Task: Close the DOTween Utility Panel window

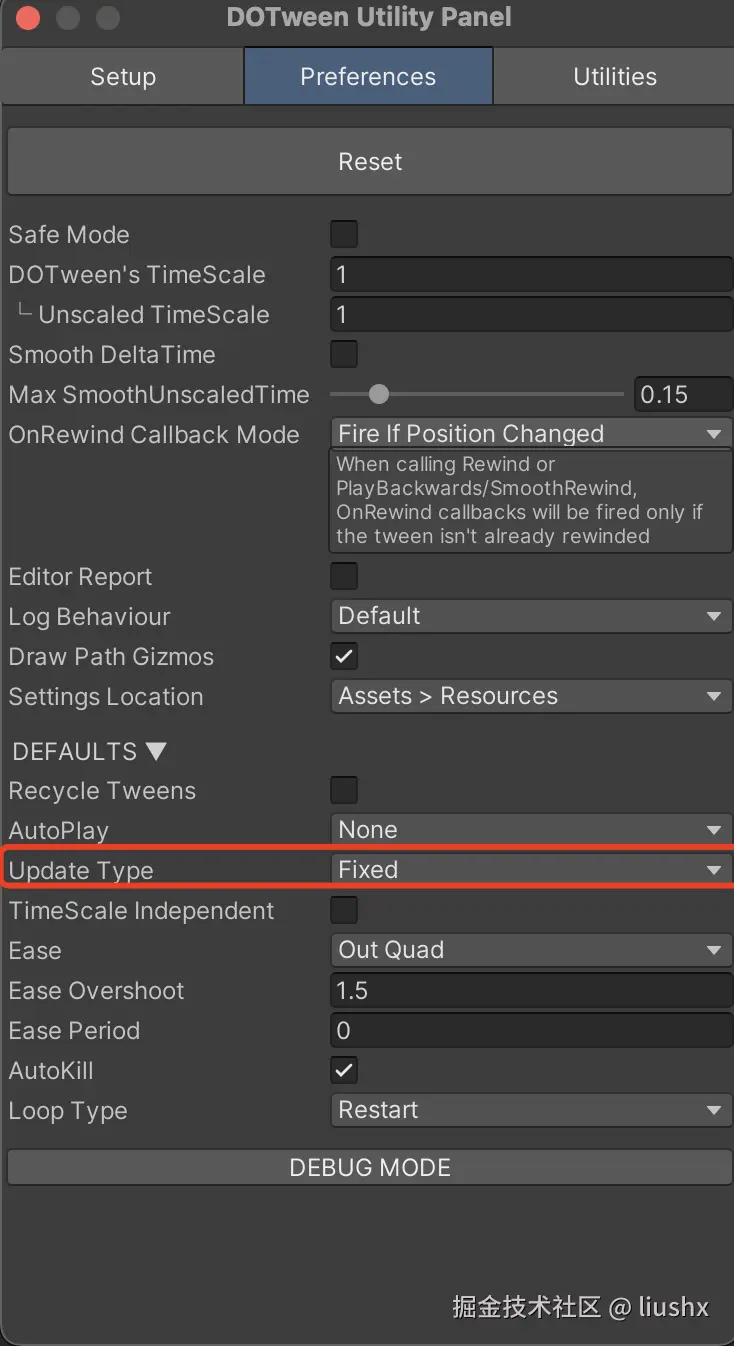Action: point(29,18)
